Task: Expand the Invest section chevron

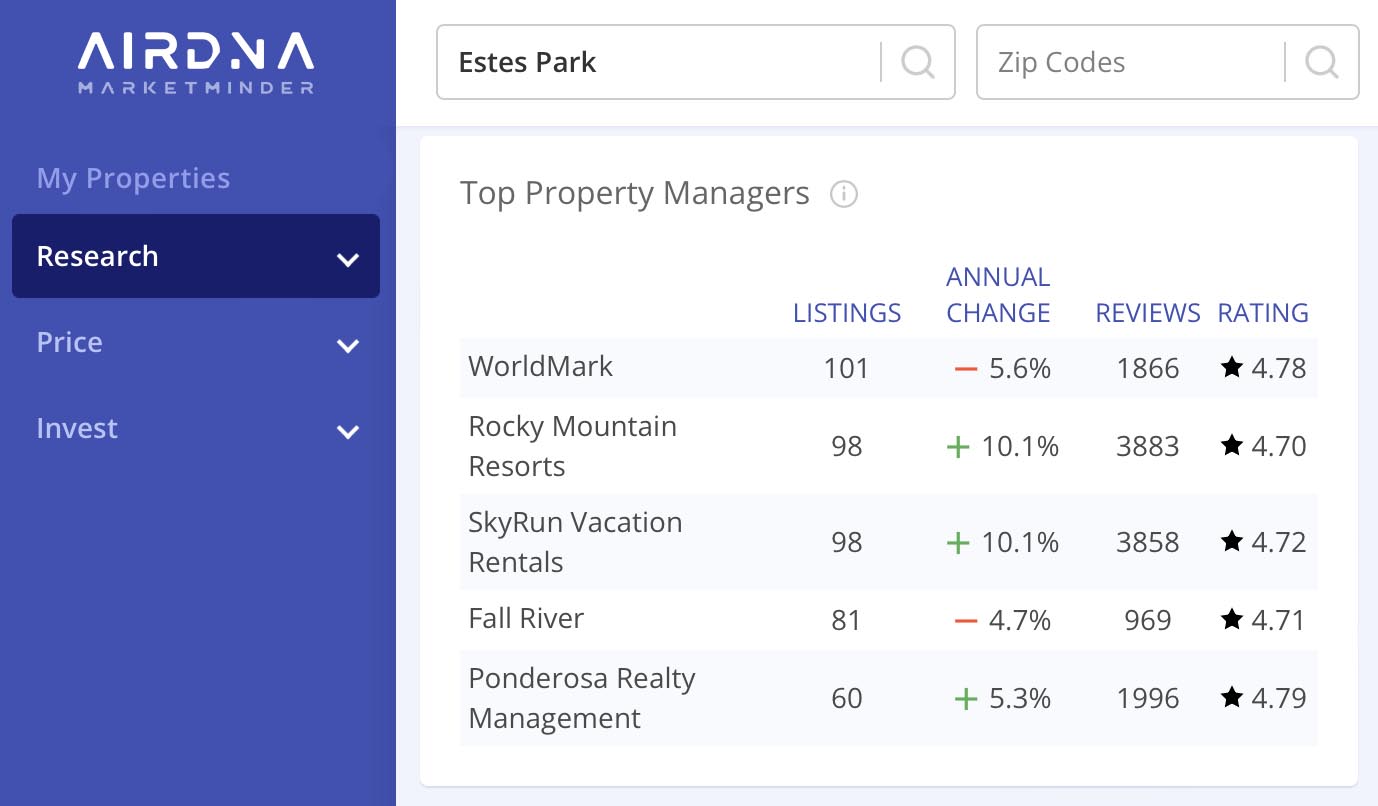Action: click(347, 432)
